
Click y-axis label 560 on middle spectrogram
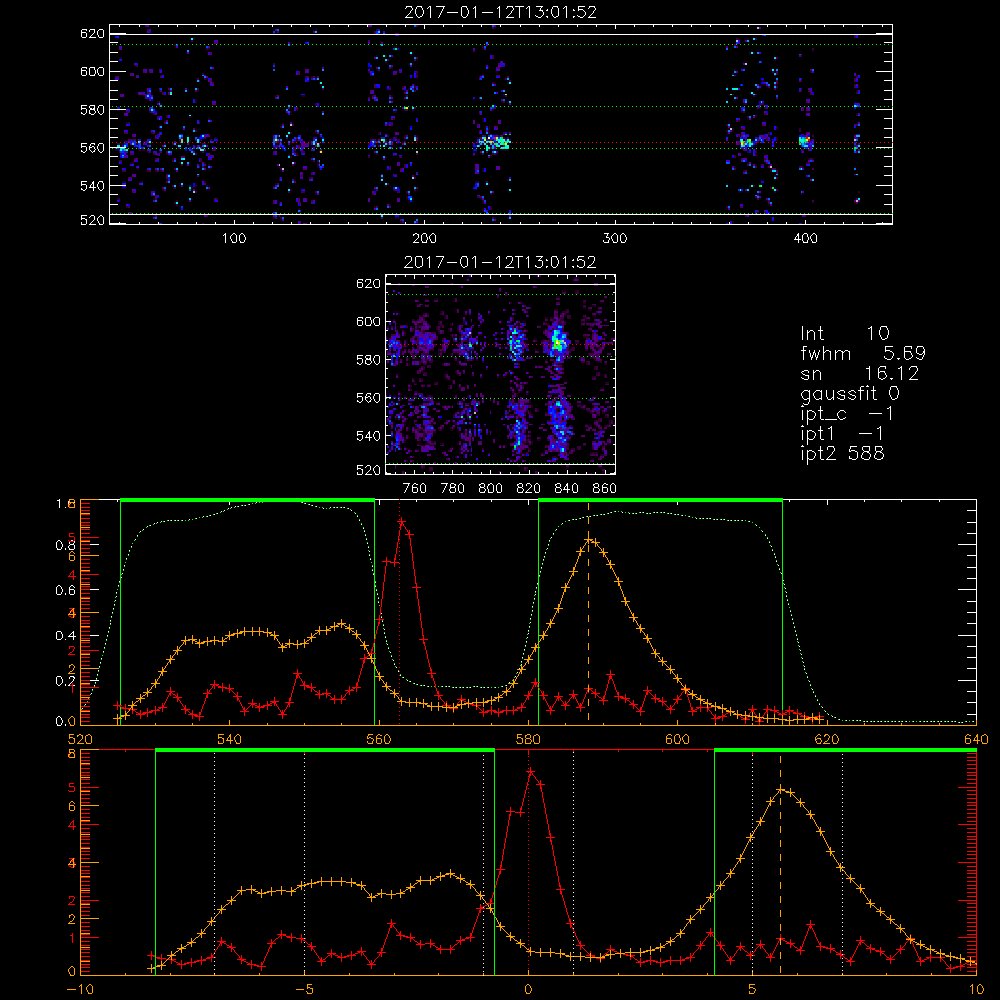point(368,398)
